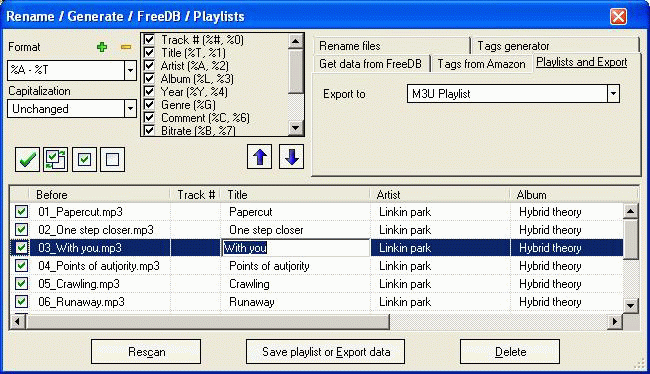Uncheck the 01_Papercut.mp3 row checkbox
This screenshot has height=374, width=650.
click(x=21, y=211)
